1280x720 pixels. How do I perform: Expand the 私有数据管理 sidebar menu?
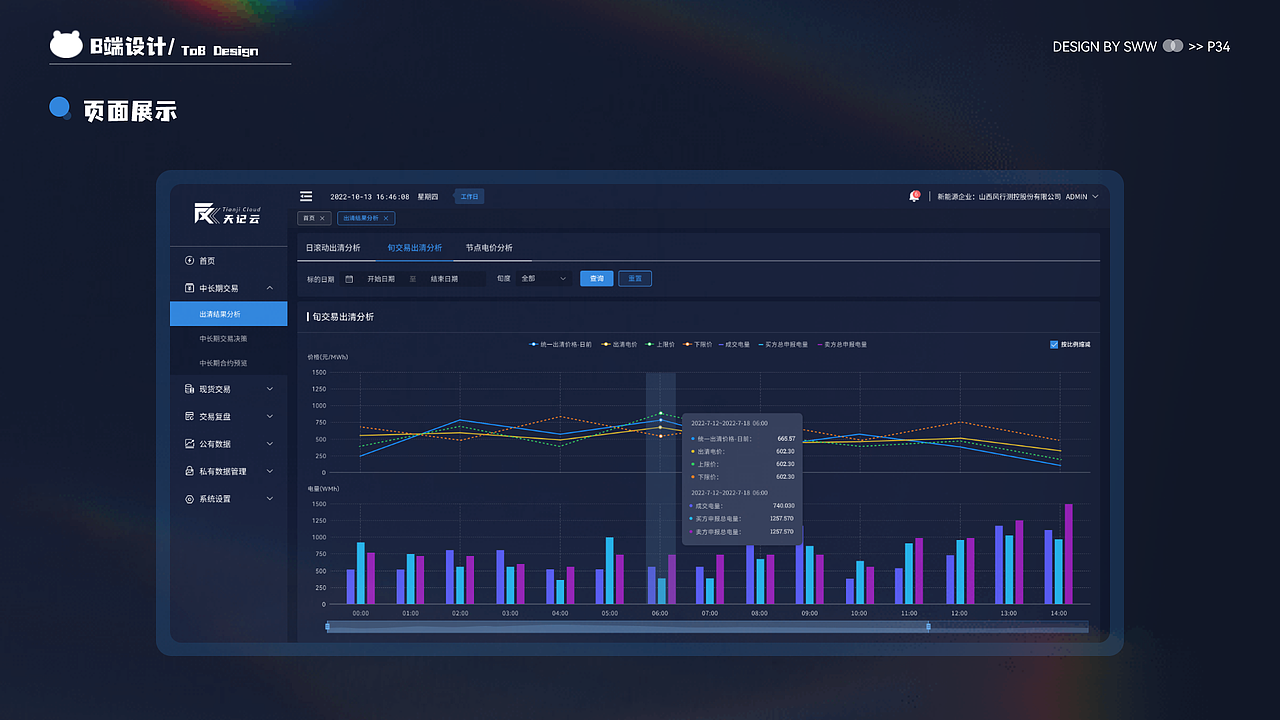coord(270,471)
